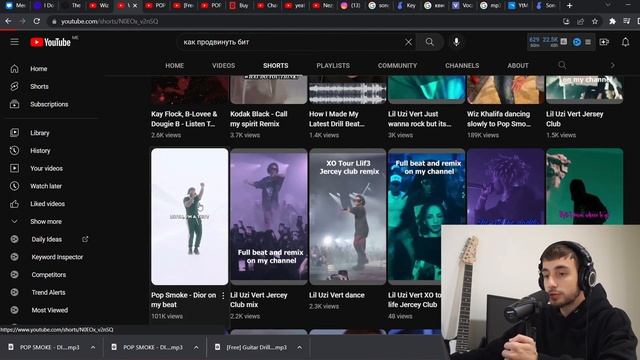640x360 pixels.
Task: Click the tabs scroll-right chevron
Action: click(612, 65)
